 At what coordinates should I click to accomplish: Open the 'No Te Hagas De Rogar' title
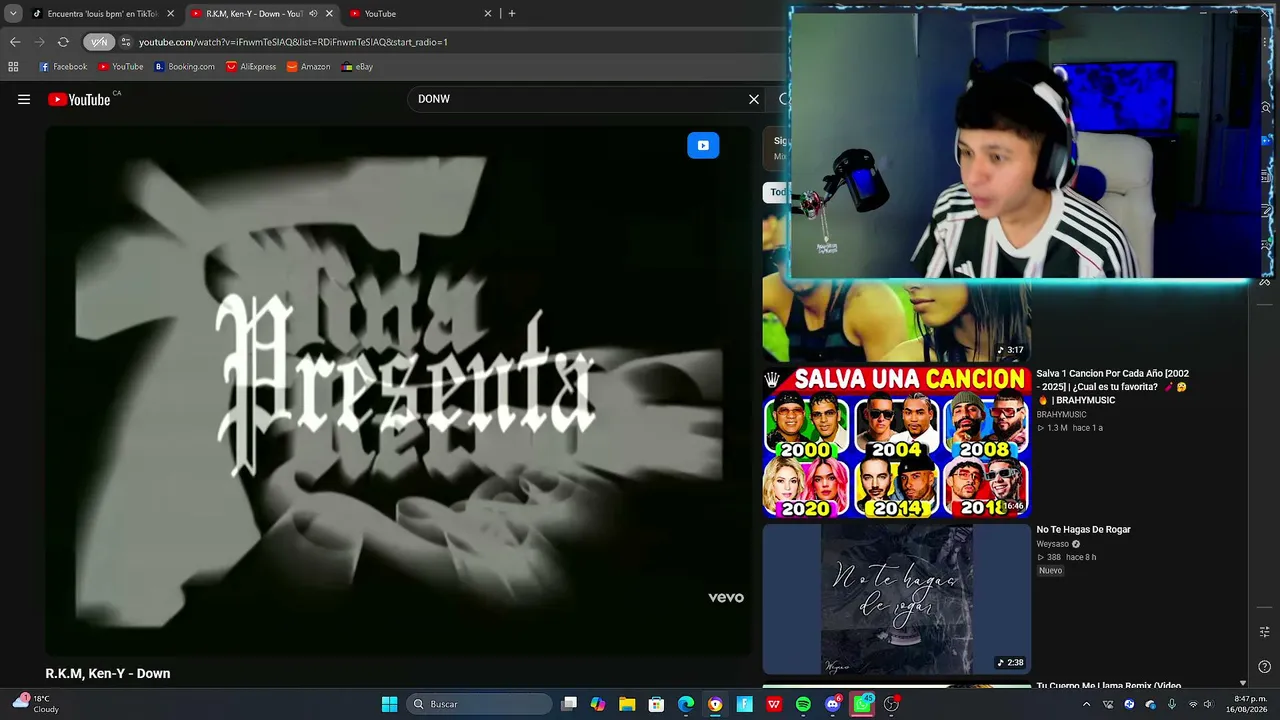pos(1083,530)
